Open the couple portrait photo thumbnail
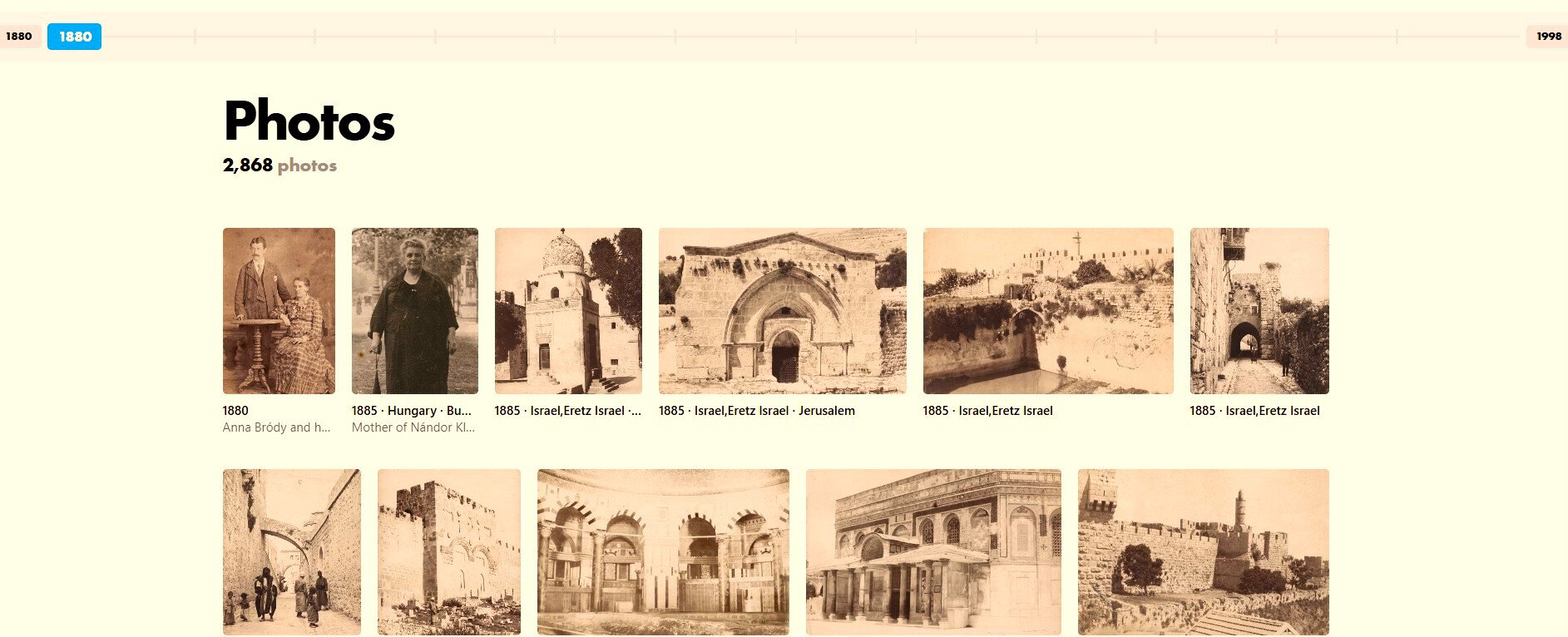The width and height of the screenshot is (1568, 637). [x=279, y=311]
